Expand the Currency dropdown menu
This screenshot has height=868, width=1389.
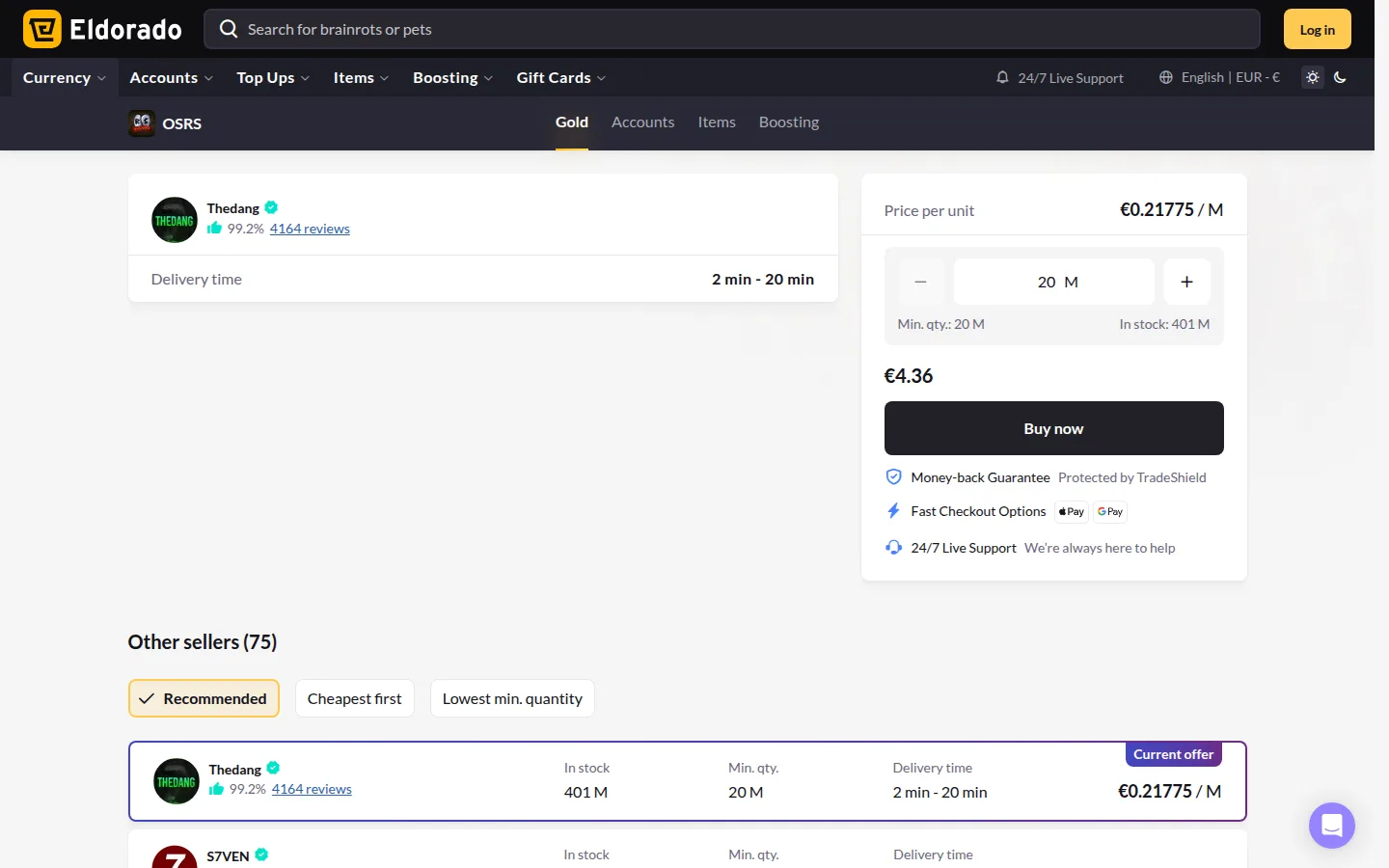(x=65, y=77)
